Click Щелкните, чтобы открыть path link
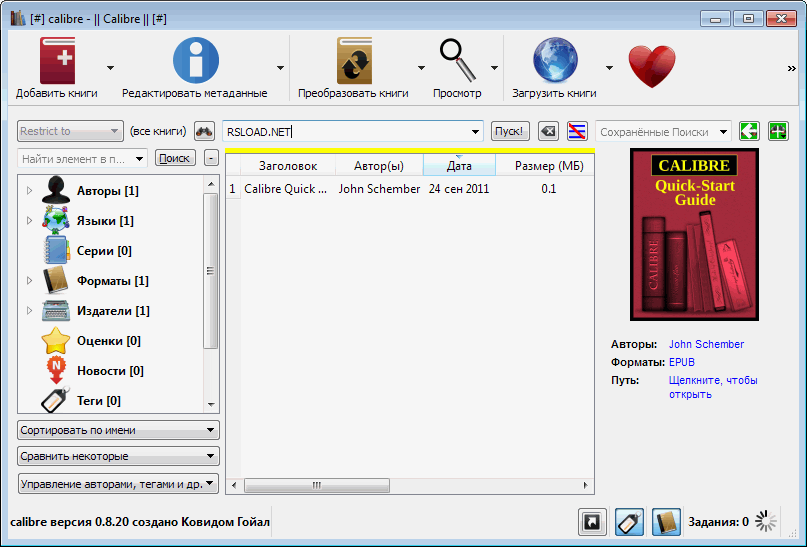 point(713,387)
